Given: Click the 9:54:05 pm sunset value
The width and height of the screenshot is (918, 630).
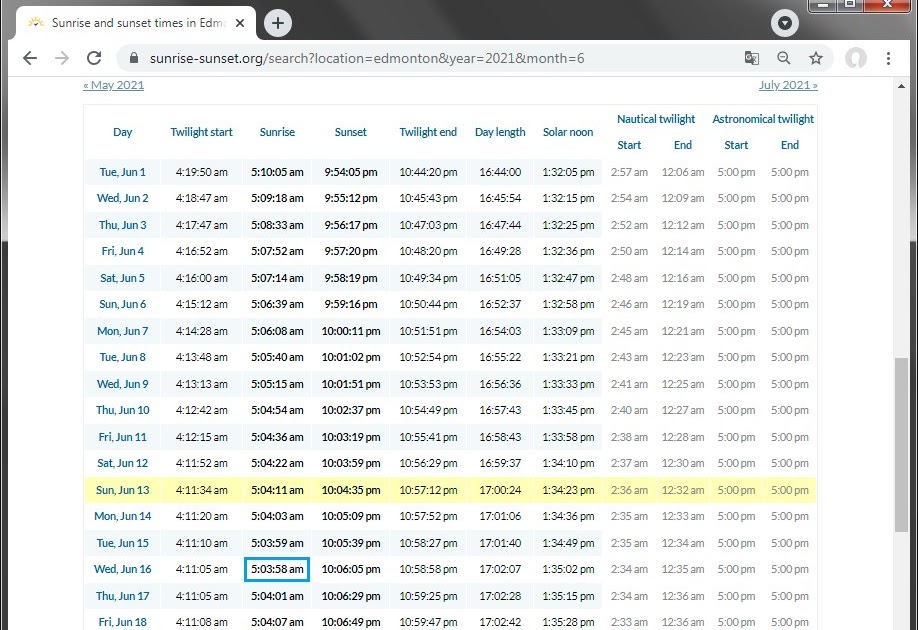Looking at the screenshot, I should point(351,172).
